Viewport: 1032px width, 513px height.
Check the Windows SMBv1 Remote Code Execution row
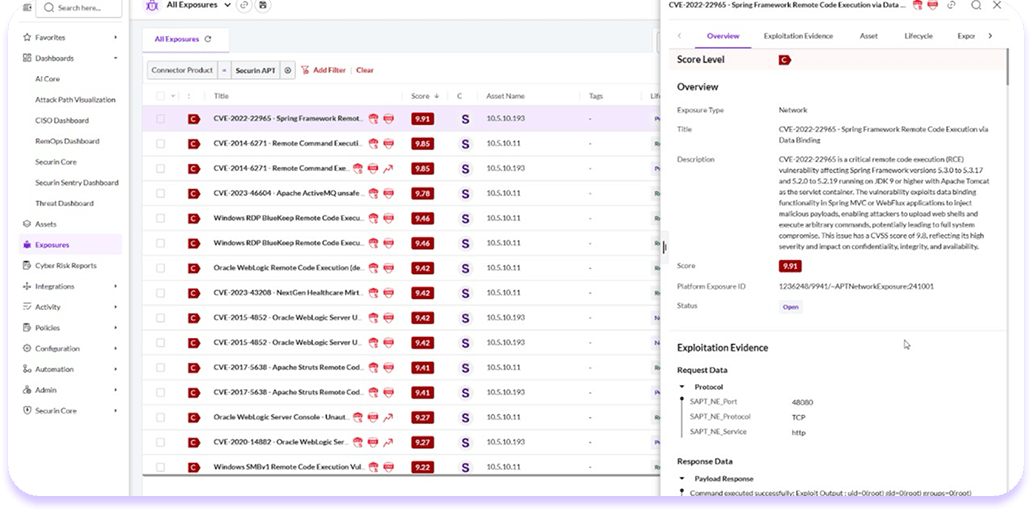click(x=160, y=467)
